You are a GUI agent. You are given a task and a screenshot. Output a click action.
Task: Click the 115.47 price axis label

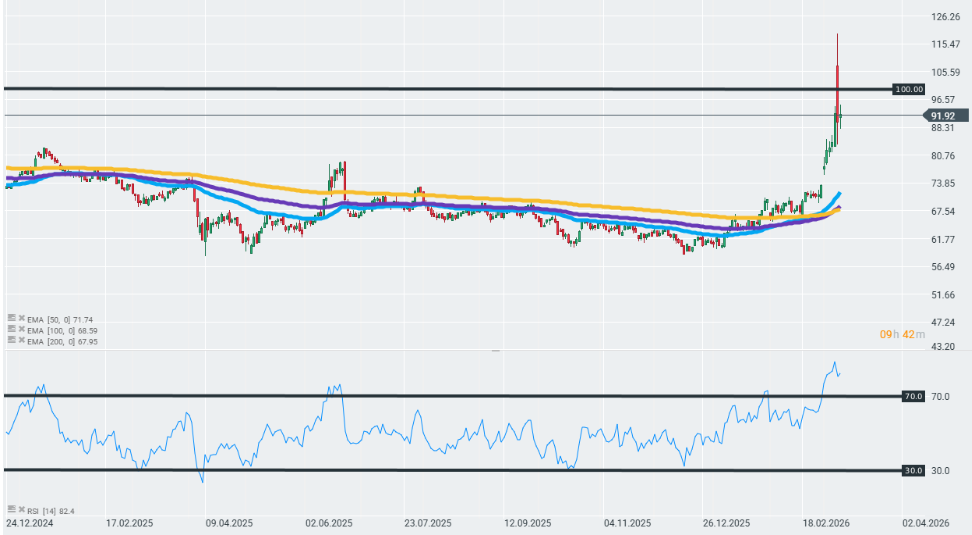(x=945, y=44)
